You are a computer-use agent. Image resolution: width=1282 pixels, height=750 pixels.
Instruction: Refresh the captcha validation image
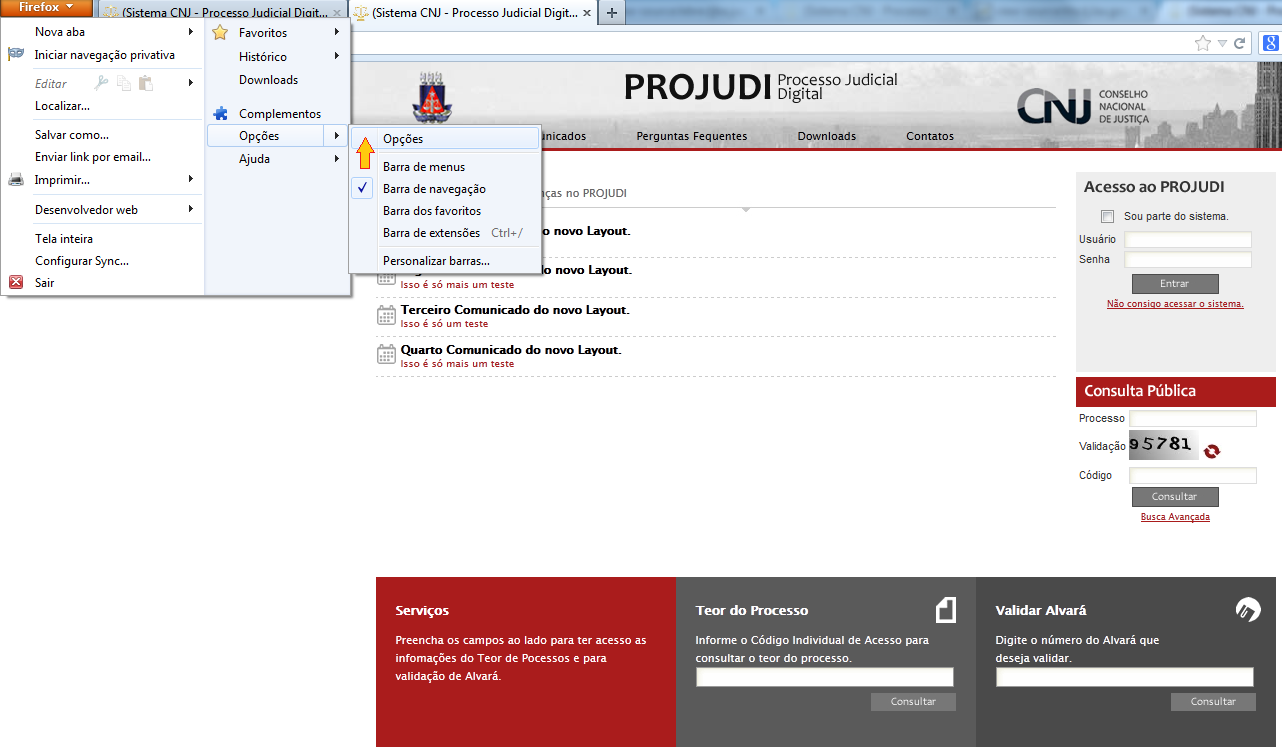pos(1212,451)
